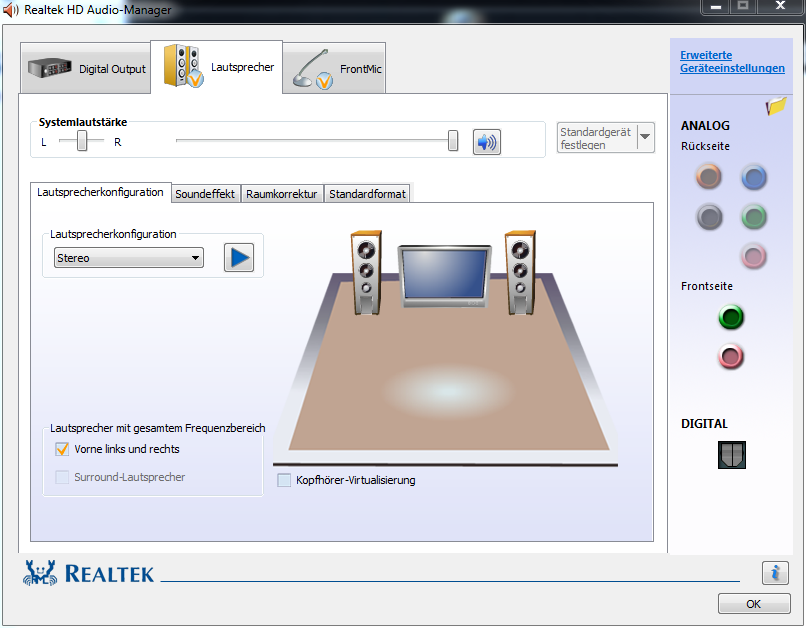This screenshot has width=806, height=628.
Task: Minimize the Realtek HD Audio-Manager window
Action: coord(716,7)
